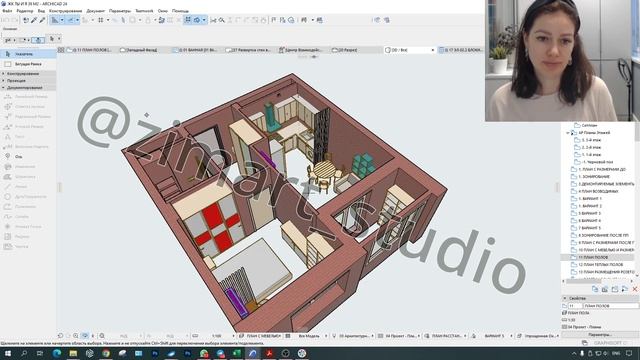Select the 12 ПЛАН ТЕПЛЫХ ПОЛОВ view
This screenshot has height=360, width=640.
tap(600, 265)
